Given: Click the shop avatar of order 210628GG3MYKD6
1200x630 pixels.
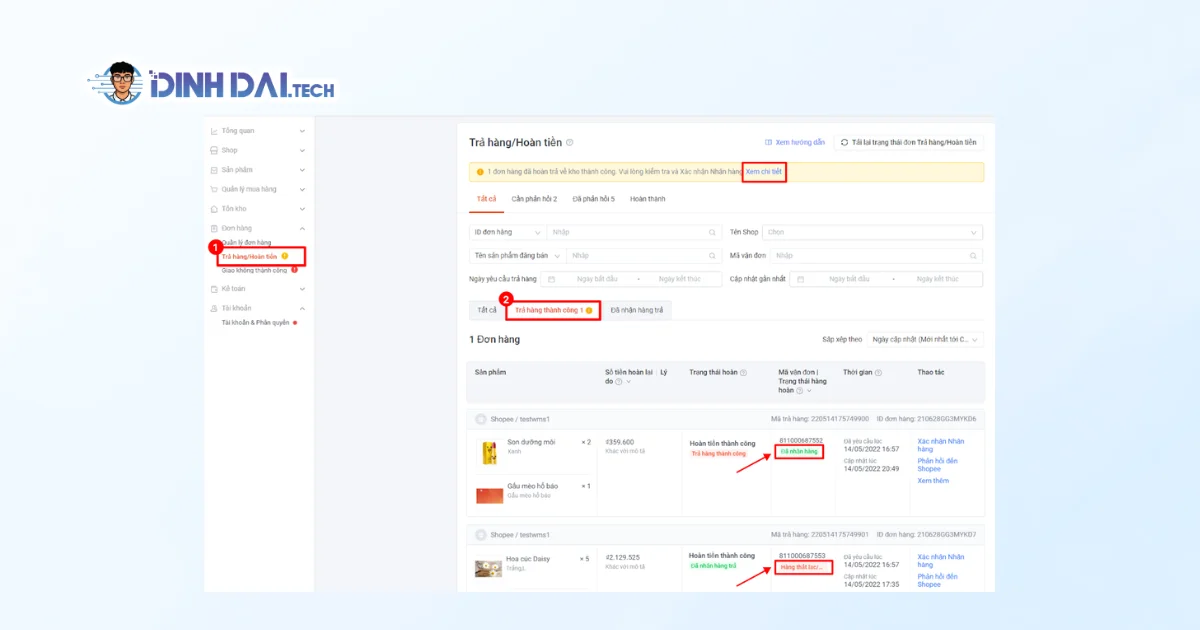Looking at the screenshot, I should click(481, 419).
